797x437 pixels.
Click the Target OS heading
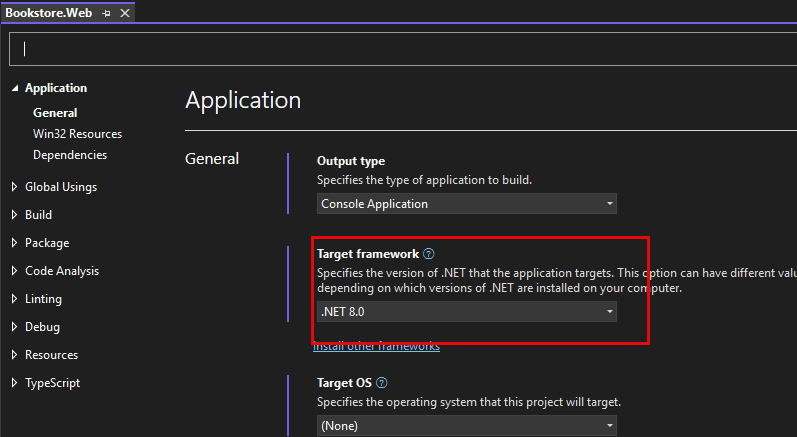(x=344, y=383)
